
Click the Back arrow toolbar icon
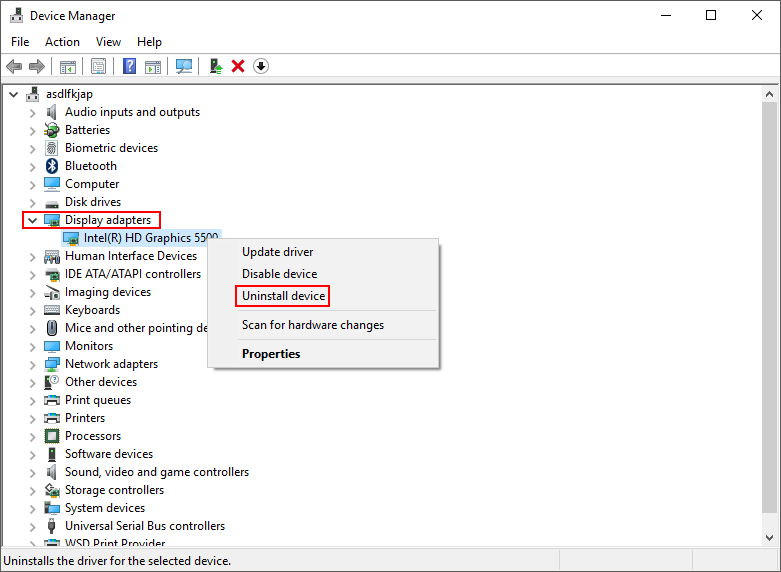tap(14, 66)
